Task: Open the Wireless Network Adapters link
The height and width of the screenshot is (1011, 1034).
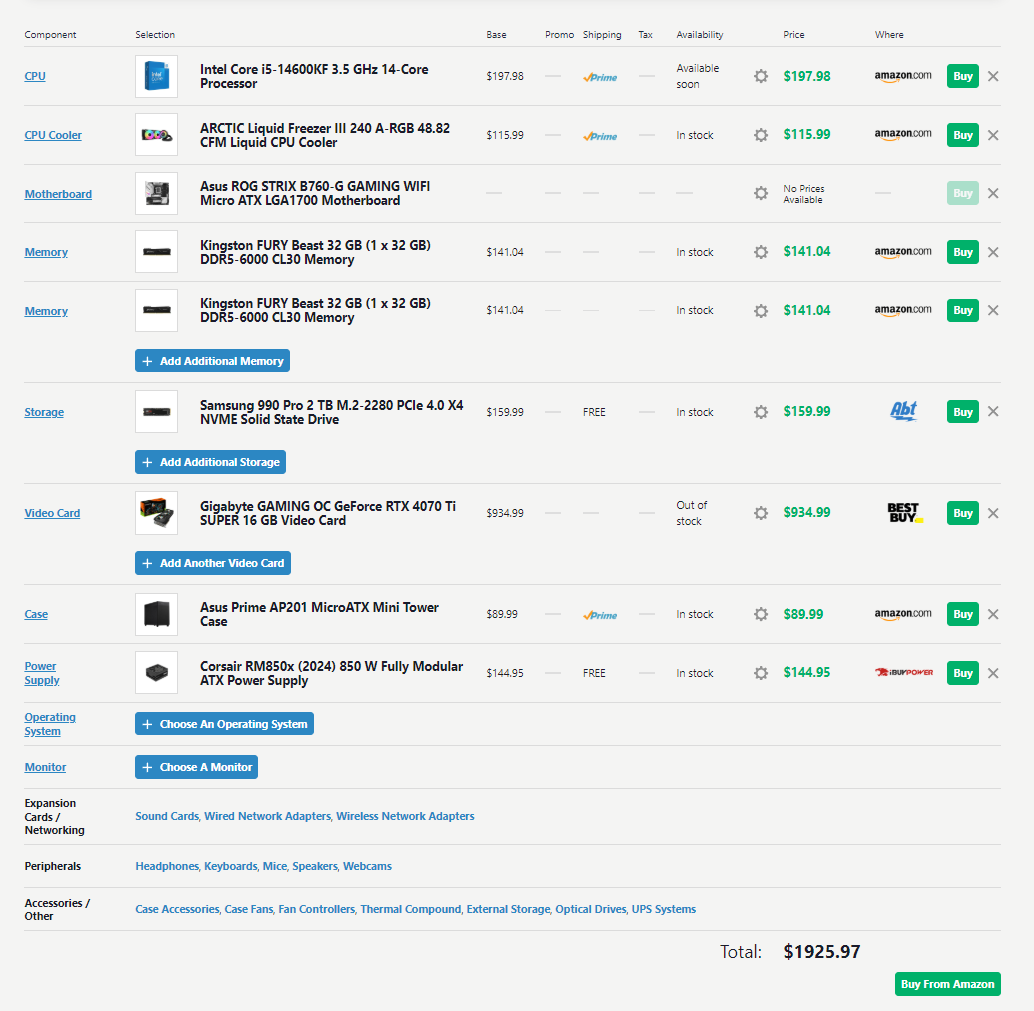Action: pos(405,816)
